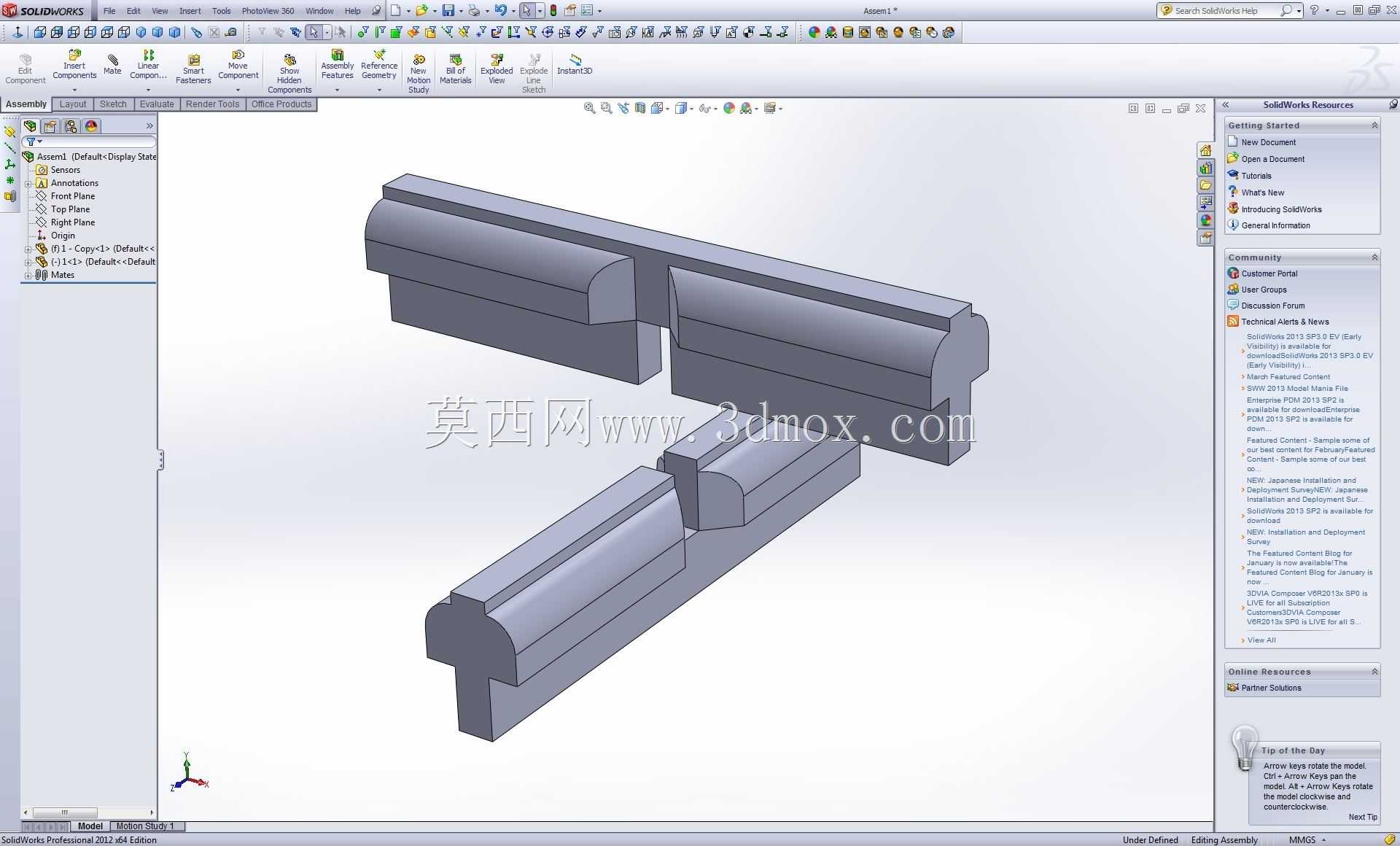Click View All news link
1400x846 pixels.
pyautogui.click(x=1261, y=640)
